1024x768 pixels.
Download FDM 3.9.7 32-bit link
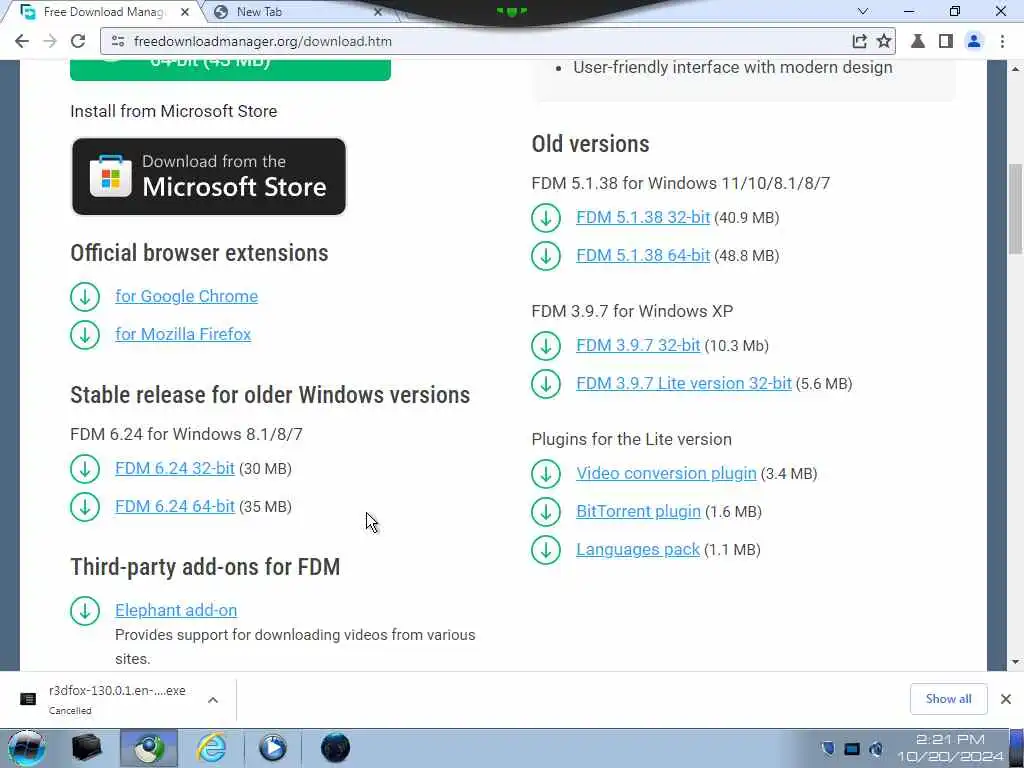pos(638,345)
